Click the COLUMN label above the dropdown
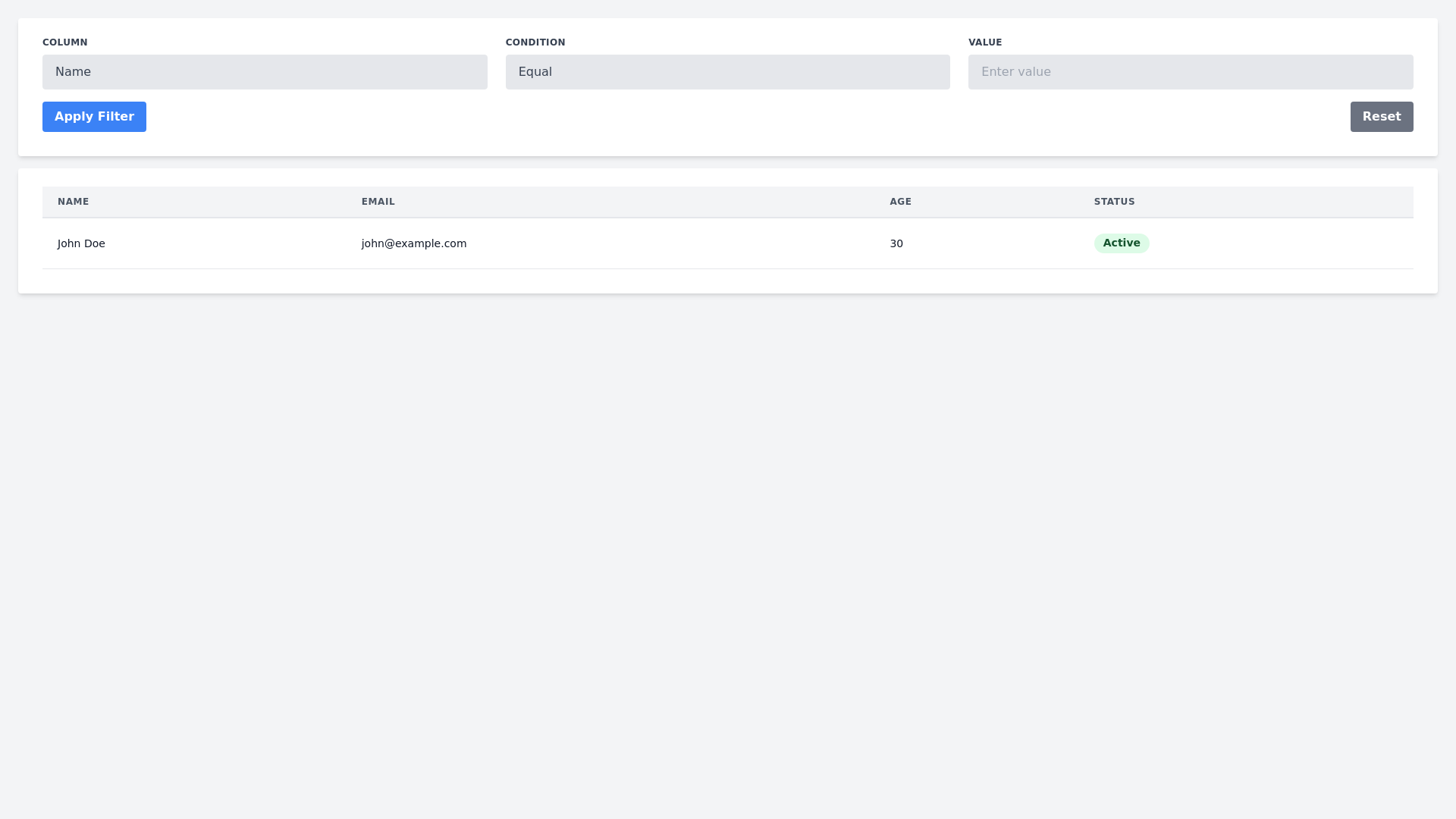Image resolution: width=1456 pixels, height=819 pixels. (64, 42)
